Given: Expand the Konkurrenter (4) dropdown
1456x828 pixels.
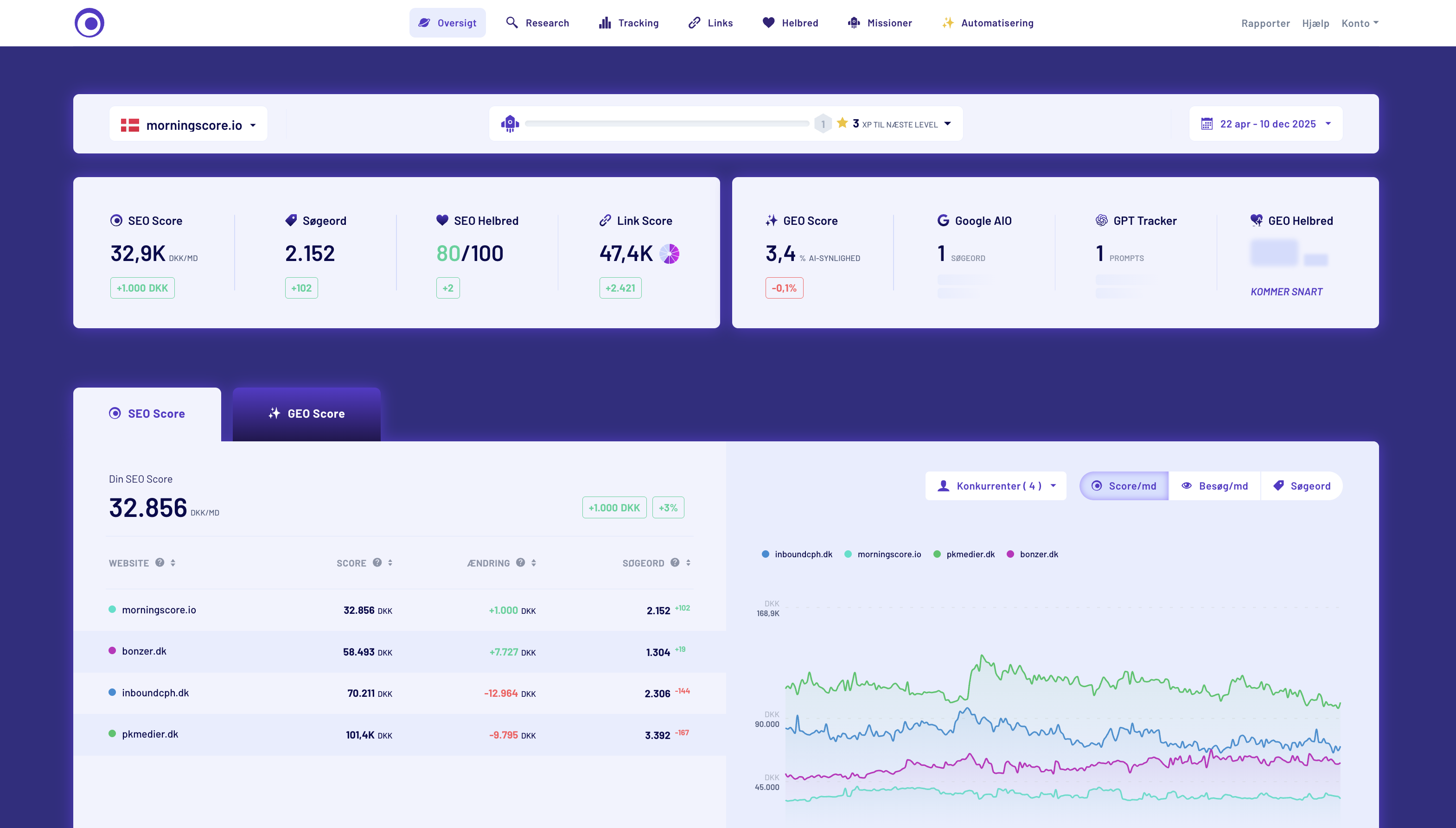Looking at the screenshot, I should coord(995,486).
